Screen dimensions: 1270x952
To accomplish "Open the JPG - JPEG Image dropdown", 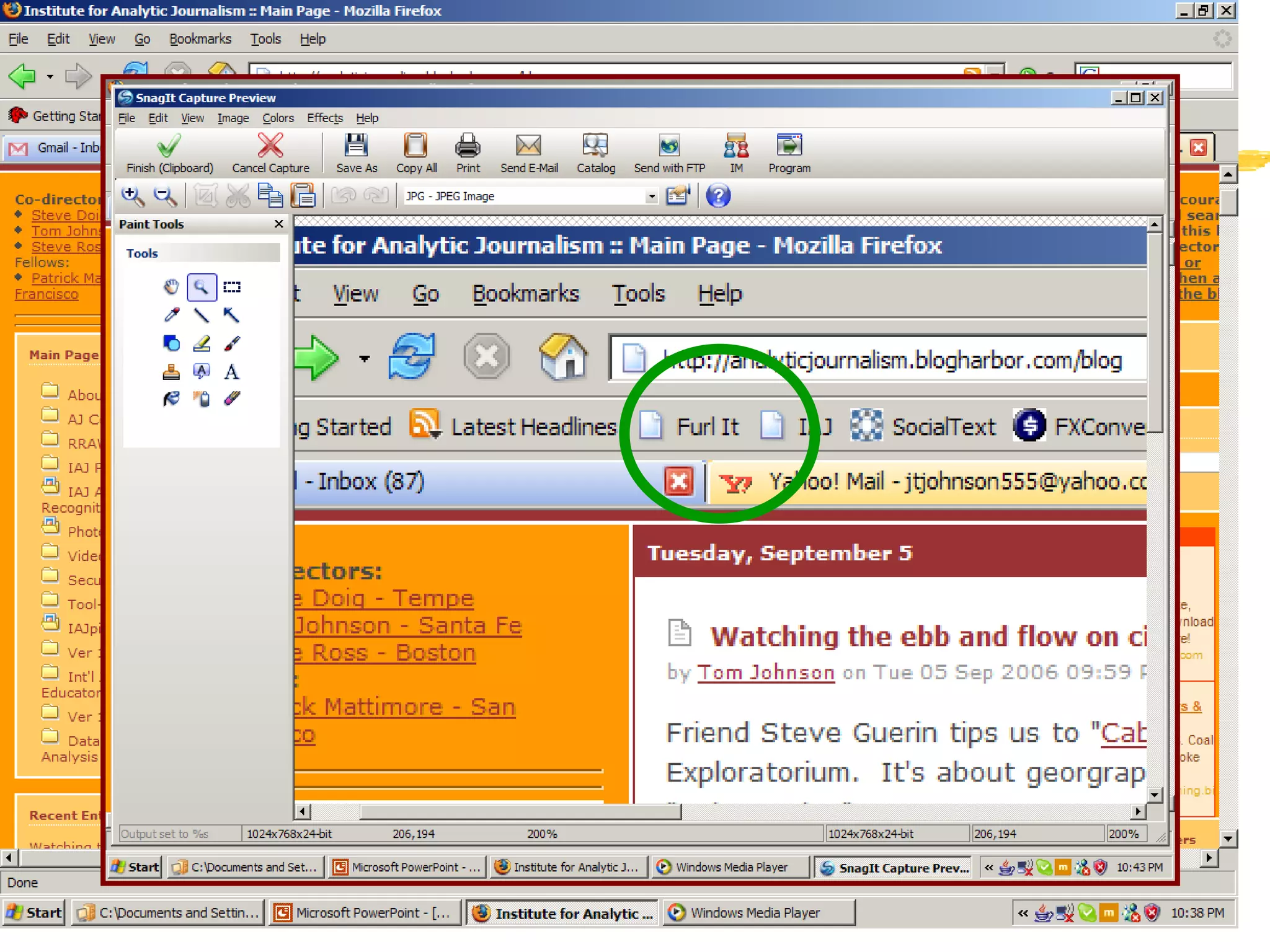I will coord(651,196).
